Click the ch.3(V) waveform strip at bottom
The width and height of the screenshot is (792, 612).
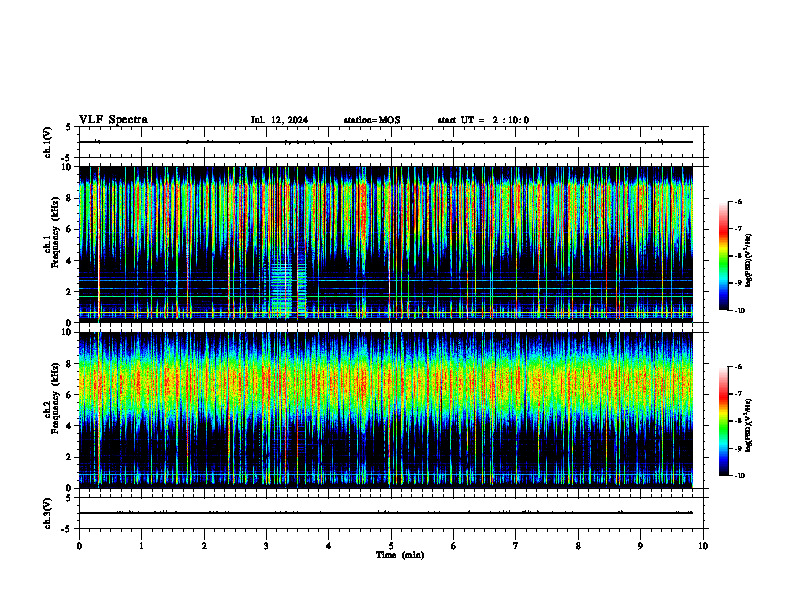(x=391, y=513)
